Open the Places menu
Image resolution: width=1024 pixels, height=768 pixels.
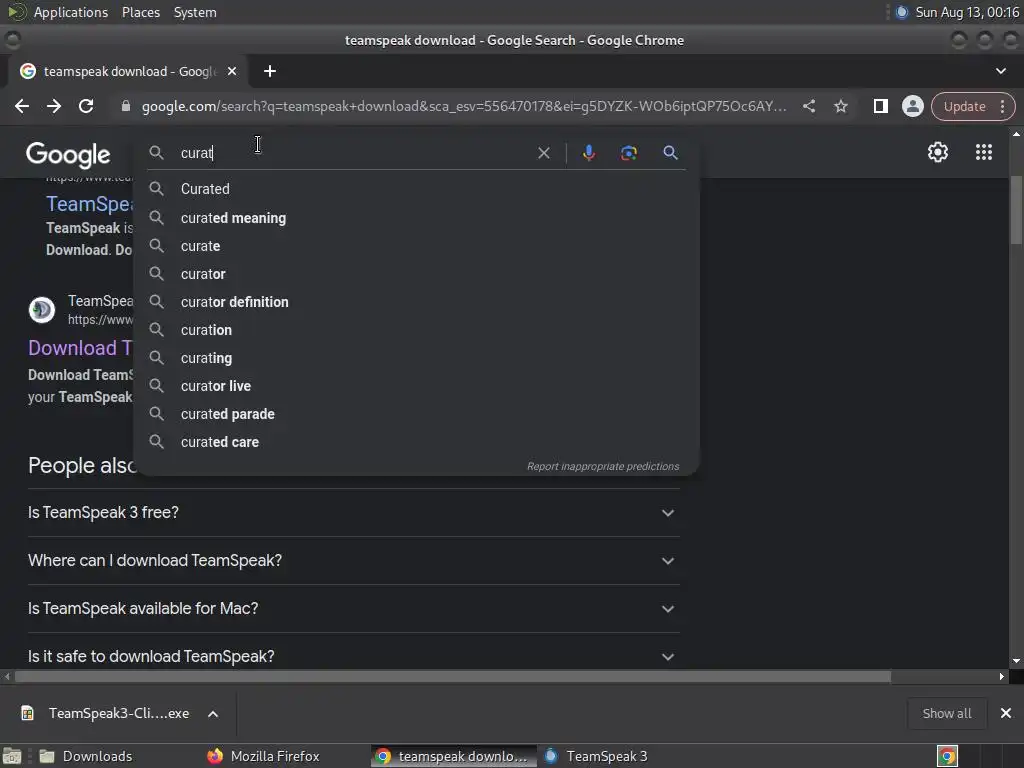point(140,12)
